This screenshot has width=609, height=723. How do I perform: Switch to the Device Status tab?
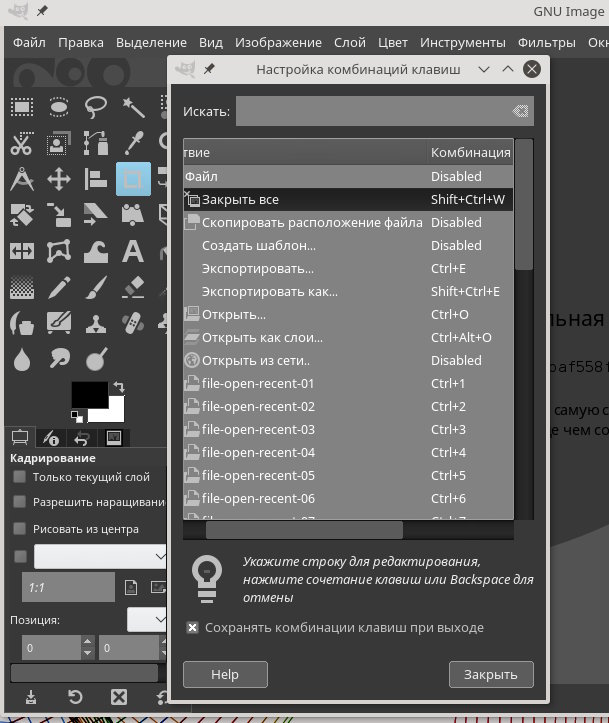tap(51, 438)
